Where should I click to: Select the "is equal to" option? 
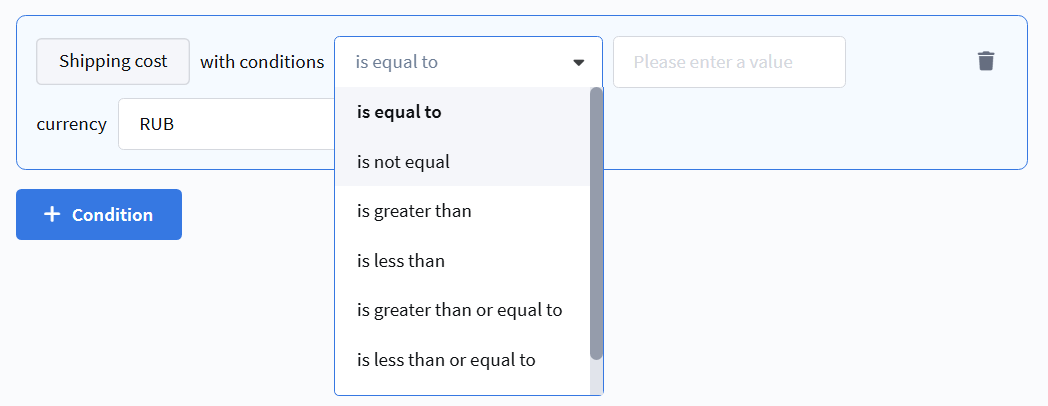tap(399, 112)
